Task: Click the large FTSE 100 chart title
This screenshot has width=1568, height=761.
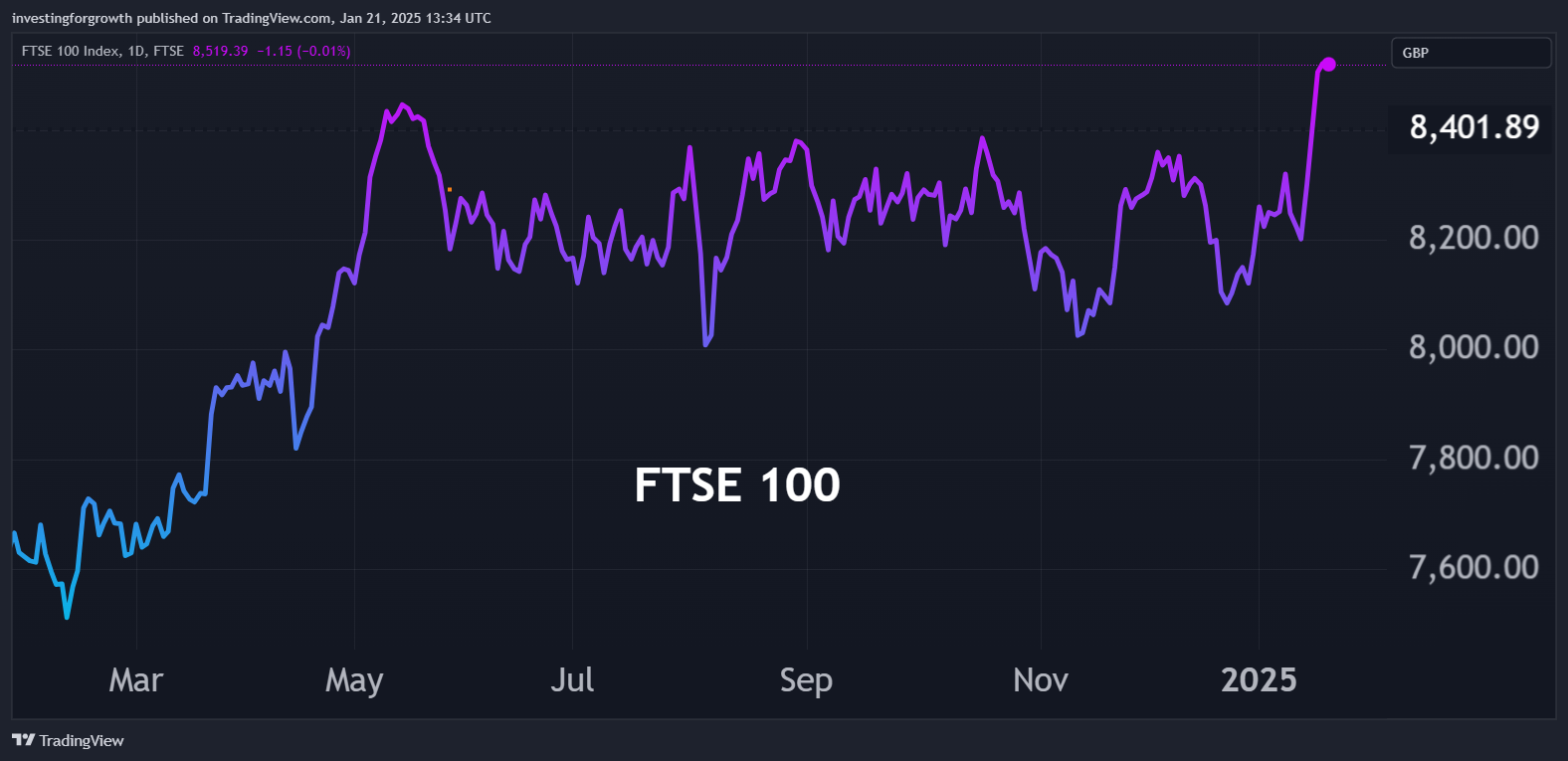Action: pos(737,485)
